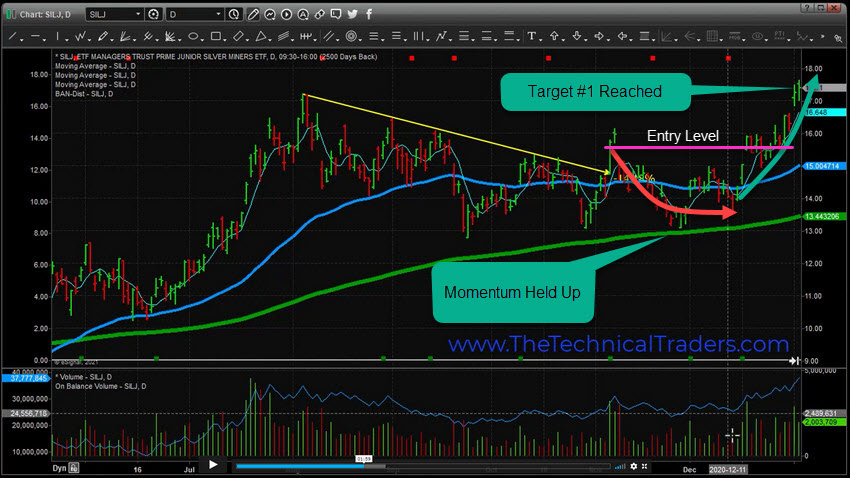Screen dimensions: 850x478
Task: Select the parallel lines tool
Action: pyautogui.click(x=327, y=37)
